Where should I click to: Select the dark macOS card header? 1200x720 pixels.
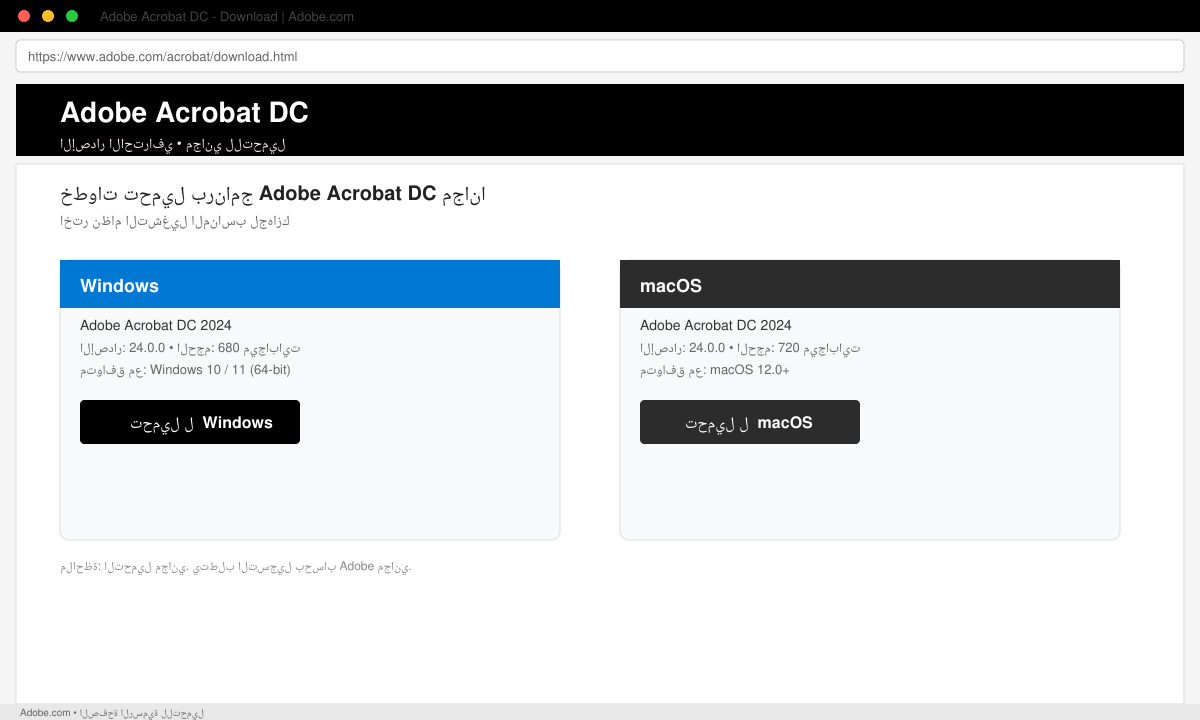coord(870,284)
